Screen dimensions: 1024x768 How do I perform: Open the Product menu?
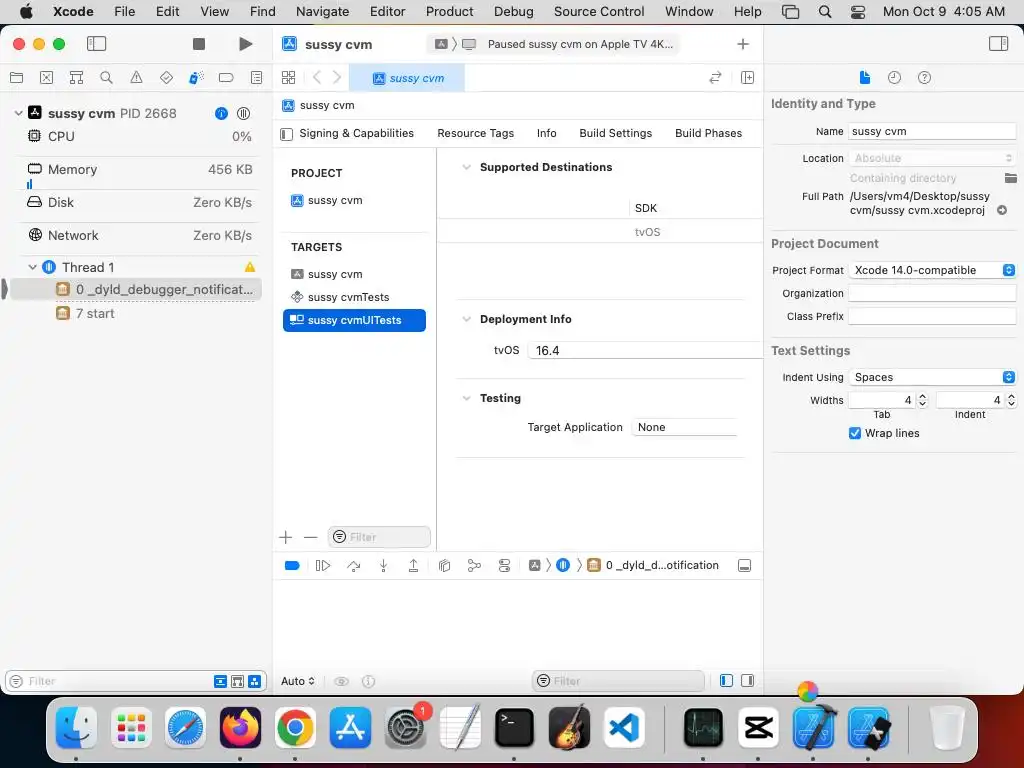click(449, 11)
